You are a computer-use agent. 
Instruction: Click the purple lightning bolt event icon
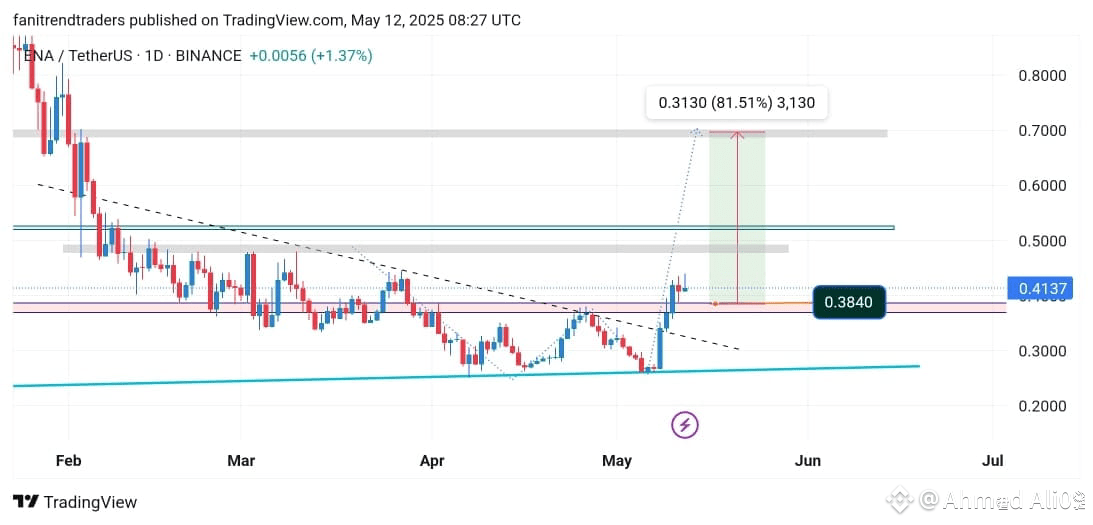(x=685, y=424)
